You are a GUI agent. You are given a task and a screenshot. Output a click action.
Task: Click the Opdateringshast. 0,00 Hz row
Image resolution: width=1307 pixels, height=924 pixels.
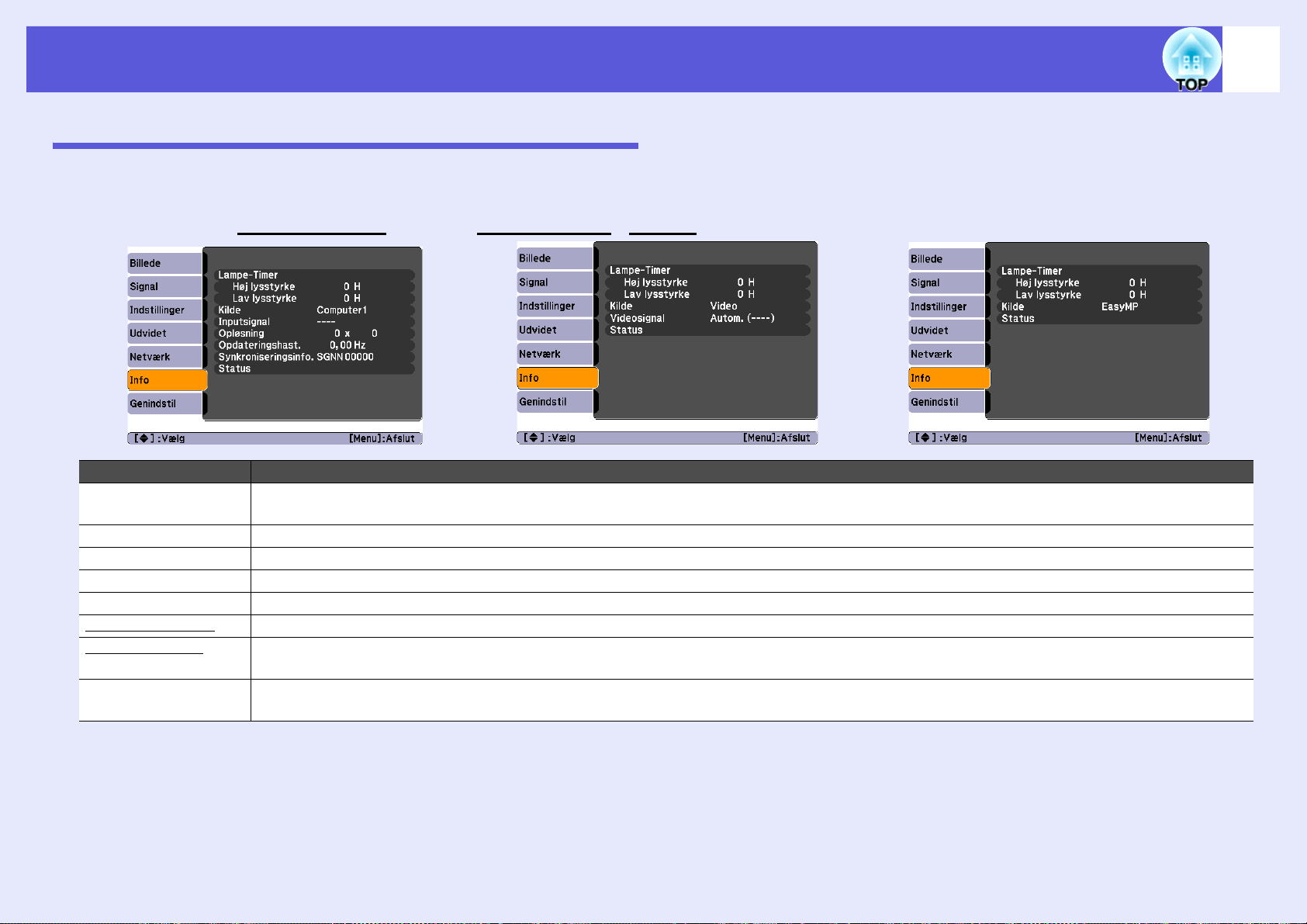click(314, 344)
